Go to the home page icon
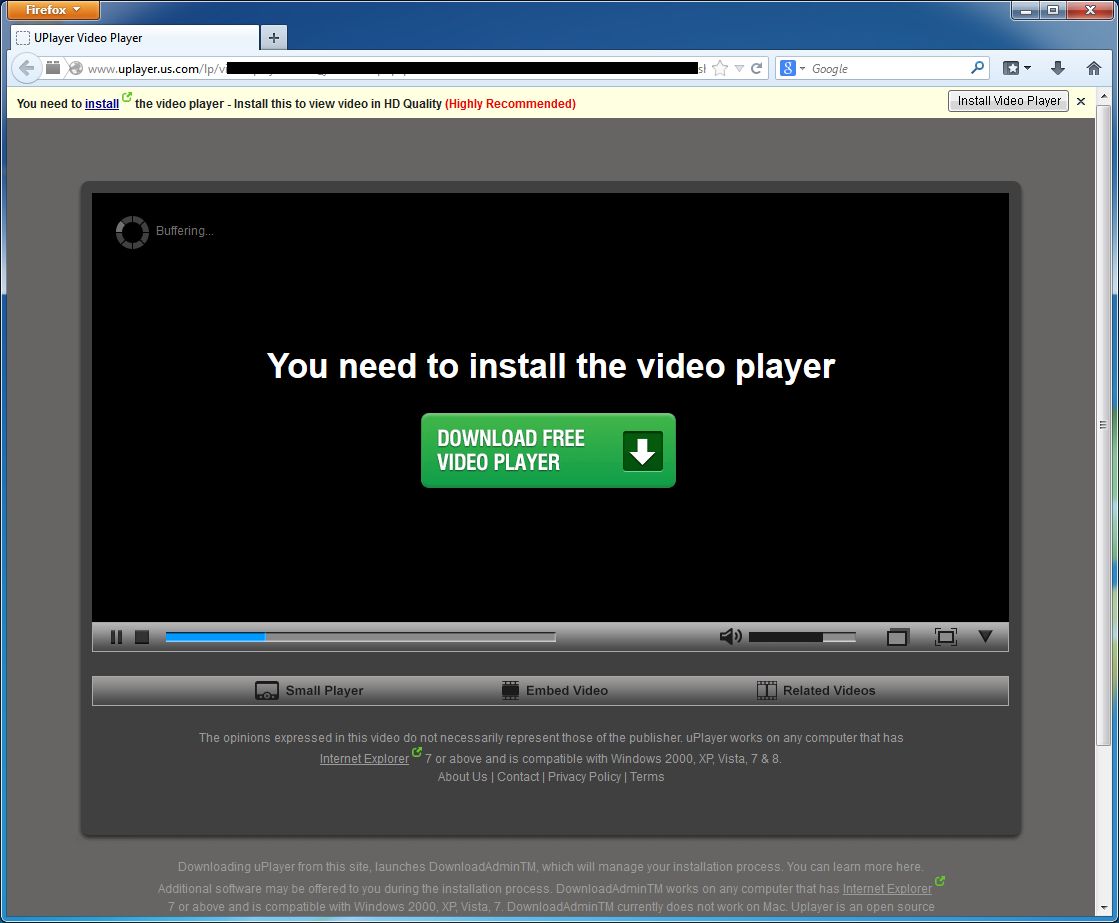This screenshot has height=923, width=1119. point(1093,69)
